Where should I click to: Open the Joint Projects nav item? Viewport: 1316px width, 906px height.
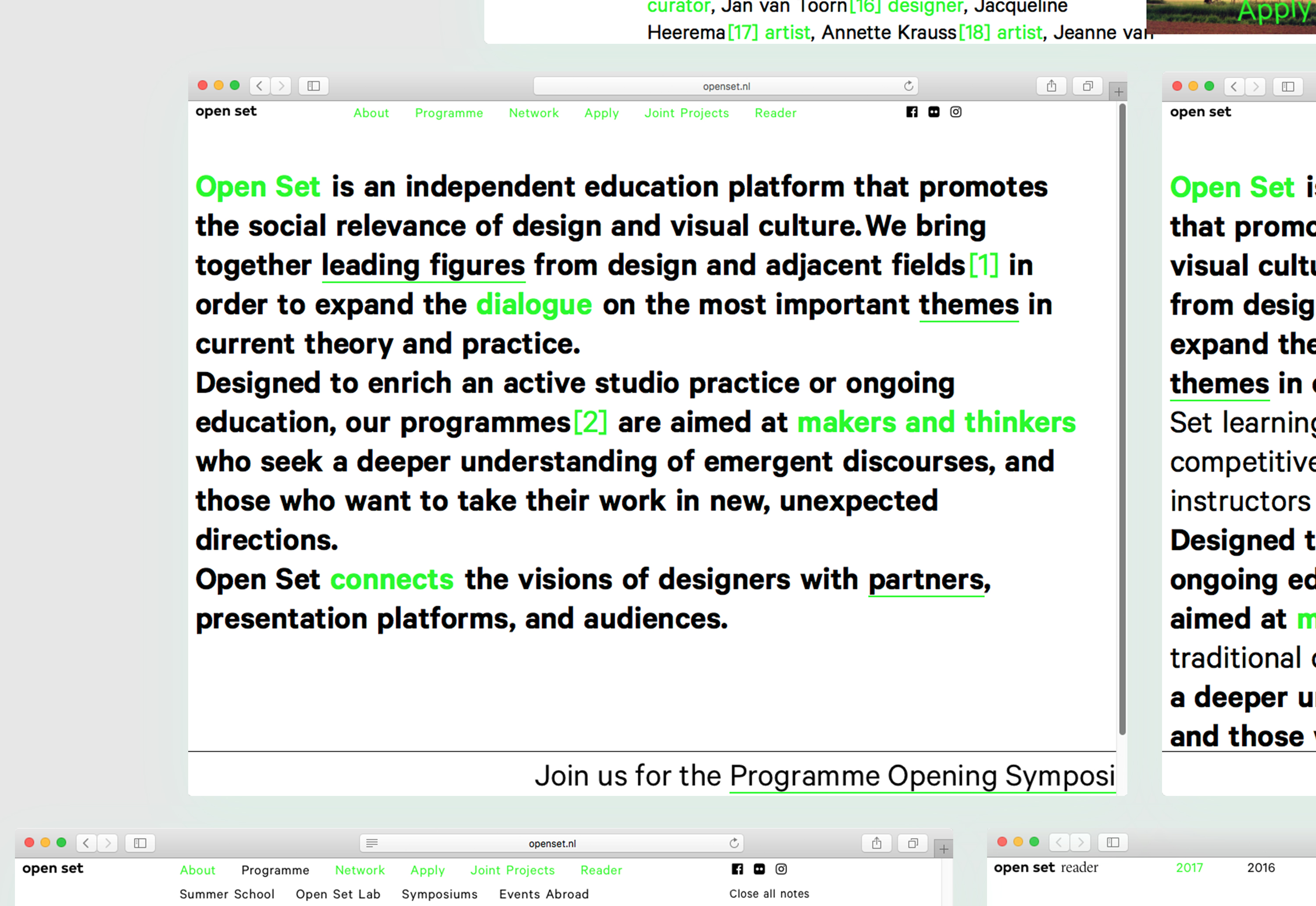tap(687, 113)
